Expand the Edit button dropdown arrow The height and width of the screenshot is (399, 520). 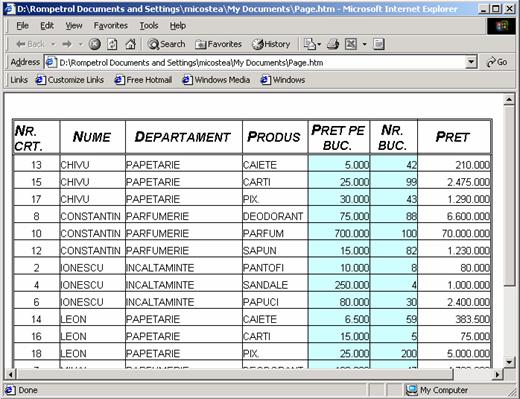pyautogui.click(x=364, y=44)
